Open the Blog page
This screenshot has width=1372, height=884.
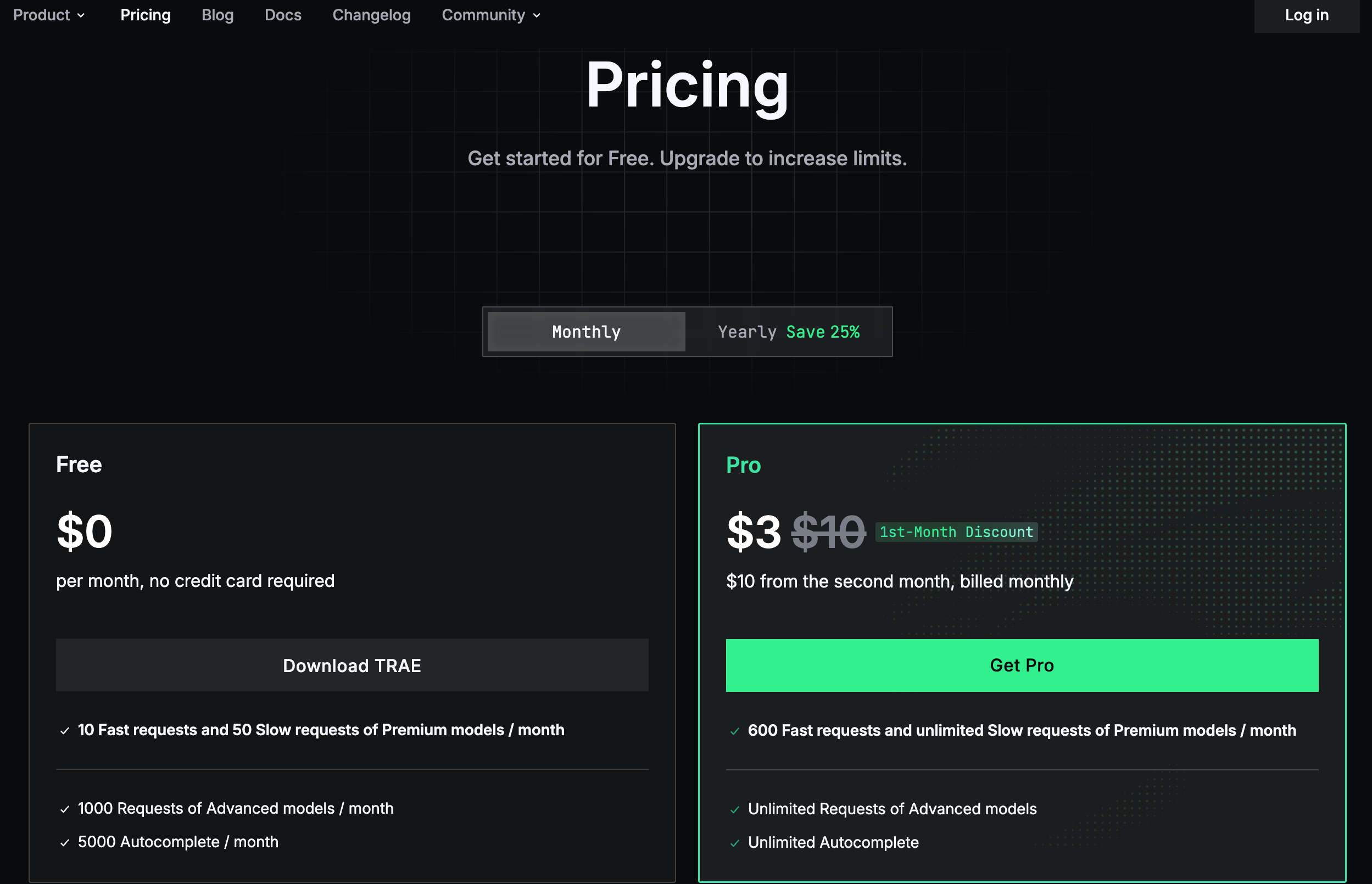pos(217,15)
